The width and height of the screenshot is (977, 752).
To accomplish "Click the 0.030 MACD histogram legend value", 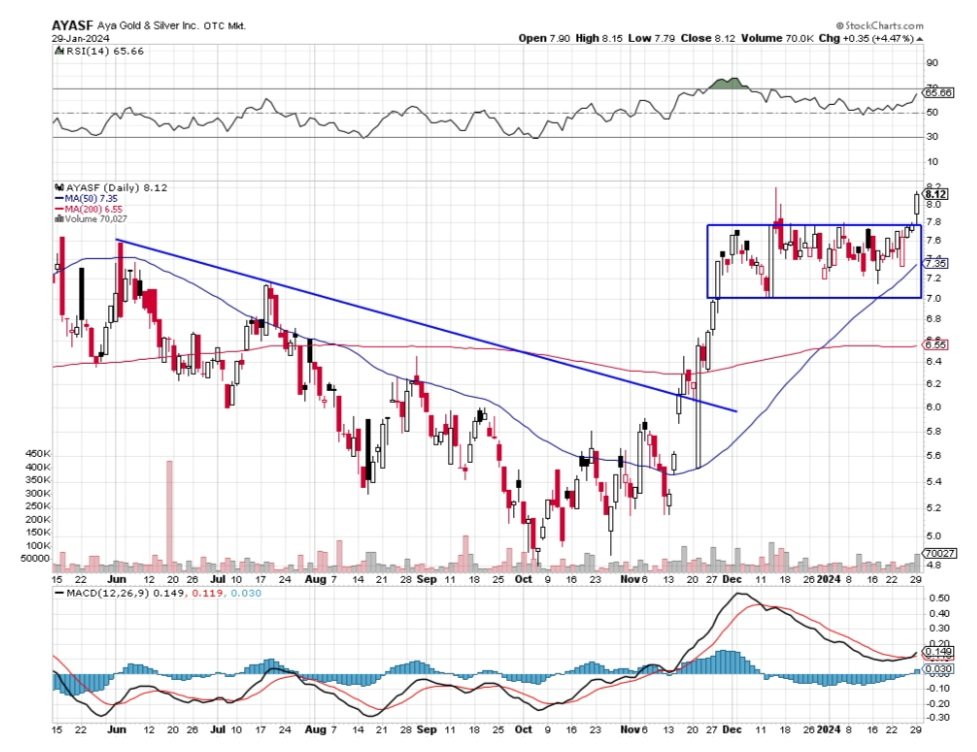I will (246, 593).
